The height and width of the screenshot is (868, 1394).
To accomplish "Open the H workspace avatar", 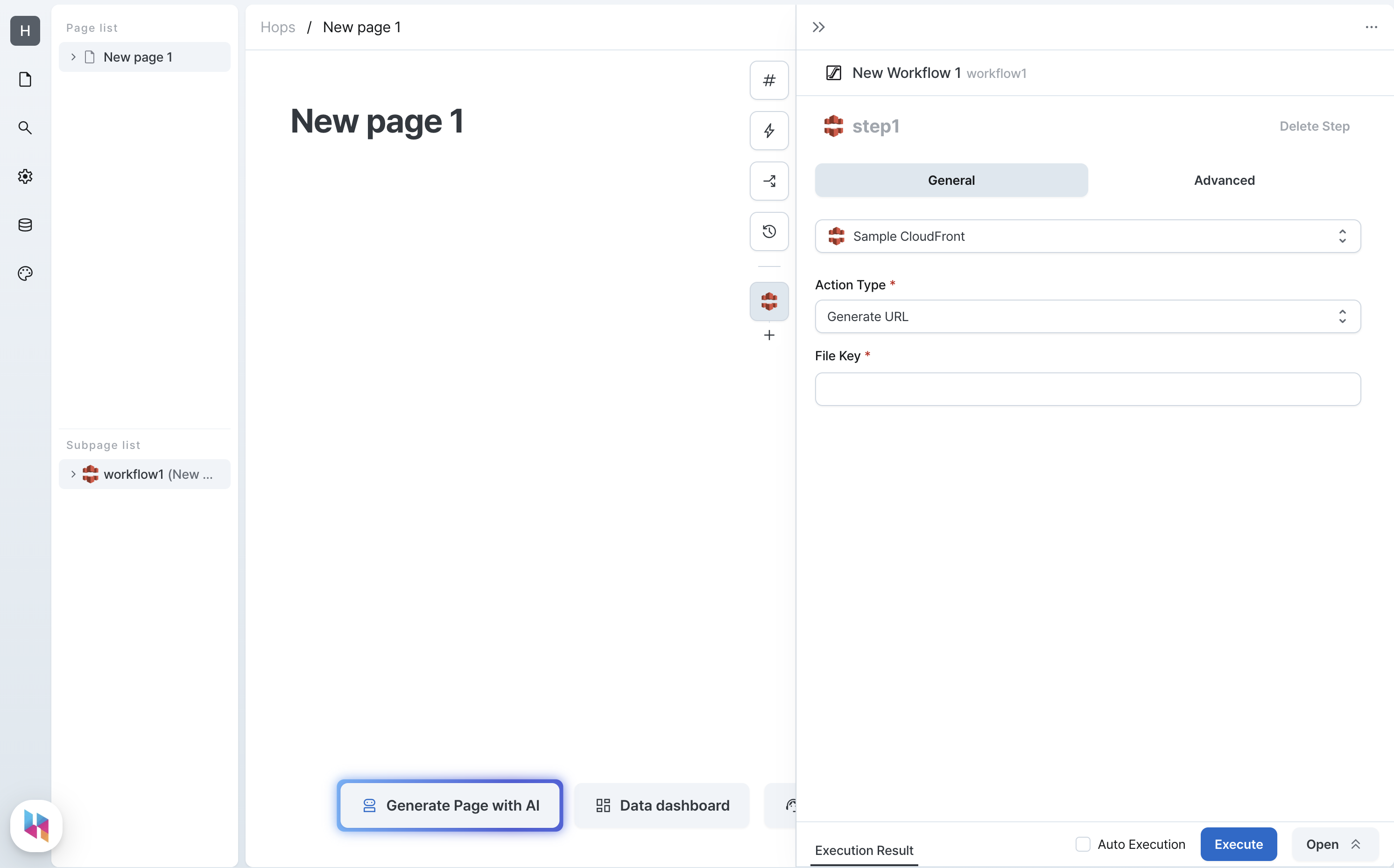I will pyautogui.click(x=25, y=30).
